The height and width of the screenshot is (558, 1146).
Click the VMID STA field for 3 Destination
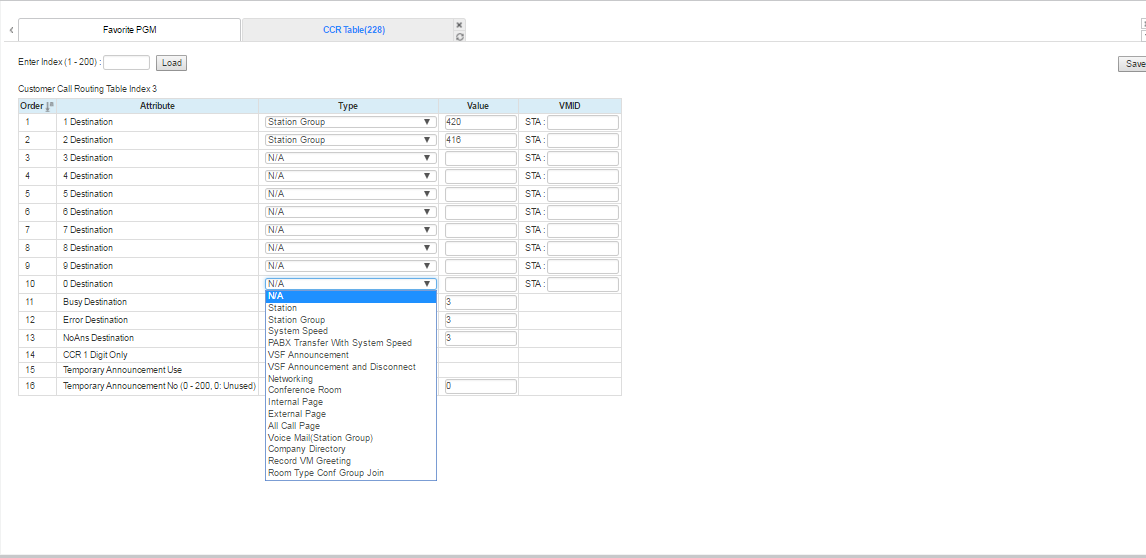(x=582, y=158)
